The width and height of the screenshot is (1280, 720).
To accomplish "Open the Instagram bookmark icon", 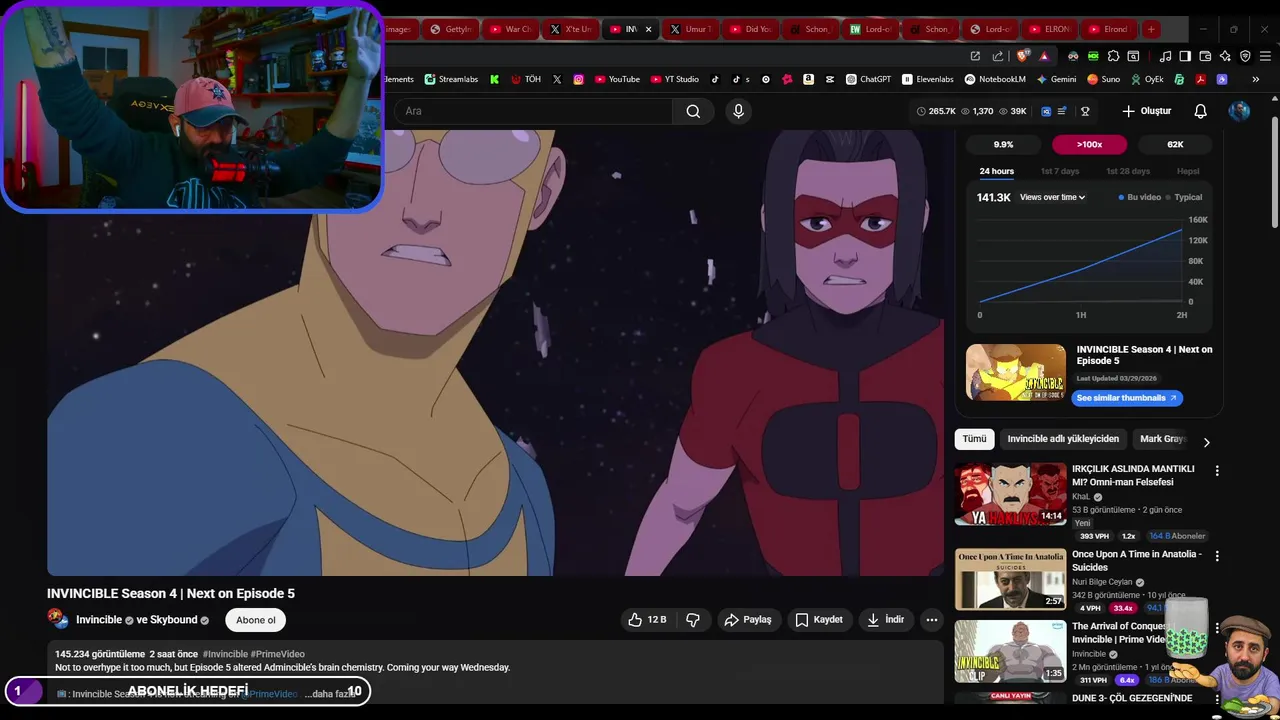I will tap(578, 79).
